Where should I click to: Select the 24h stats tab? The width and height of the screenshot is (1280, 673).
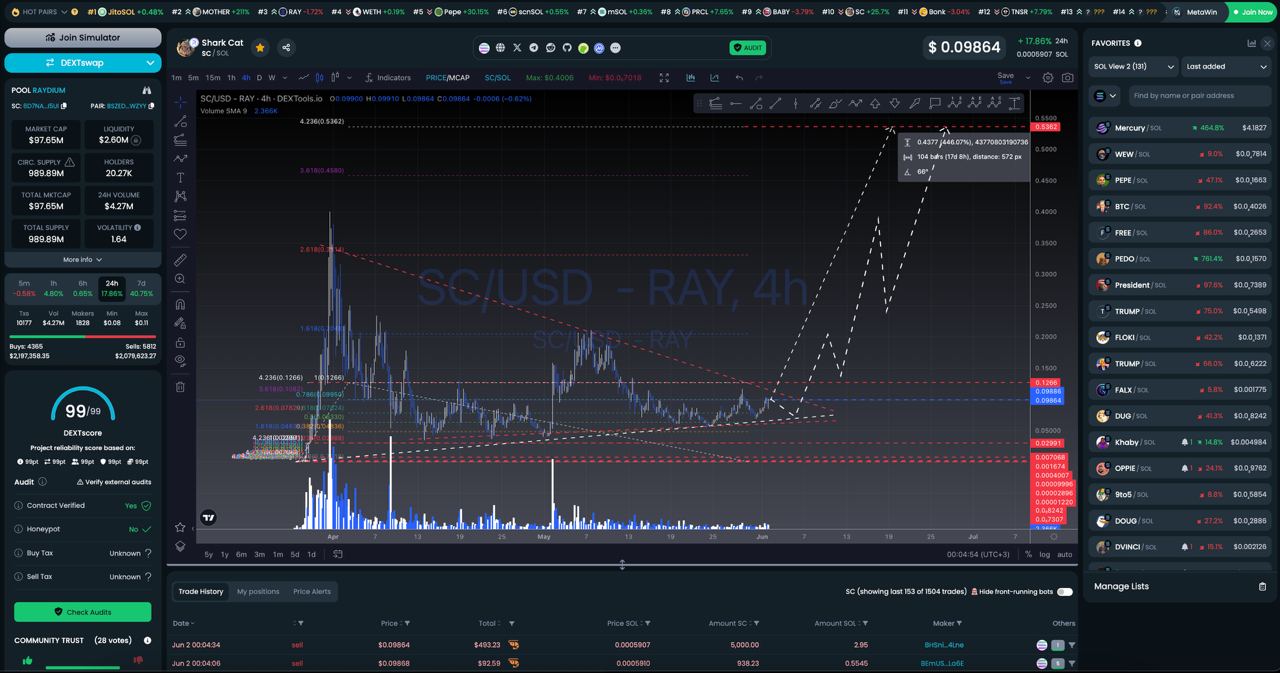112,288
